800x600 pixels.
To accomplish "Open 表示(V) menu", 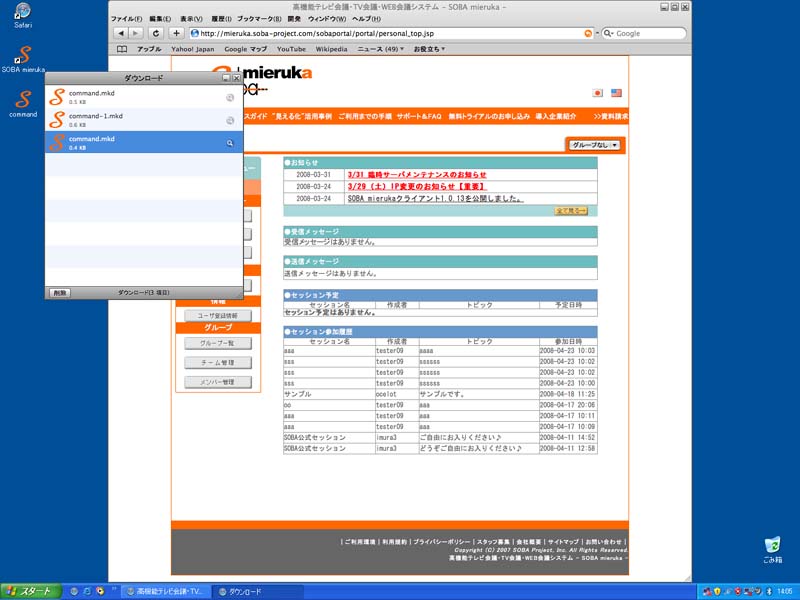I will click(x=191, y=19).
